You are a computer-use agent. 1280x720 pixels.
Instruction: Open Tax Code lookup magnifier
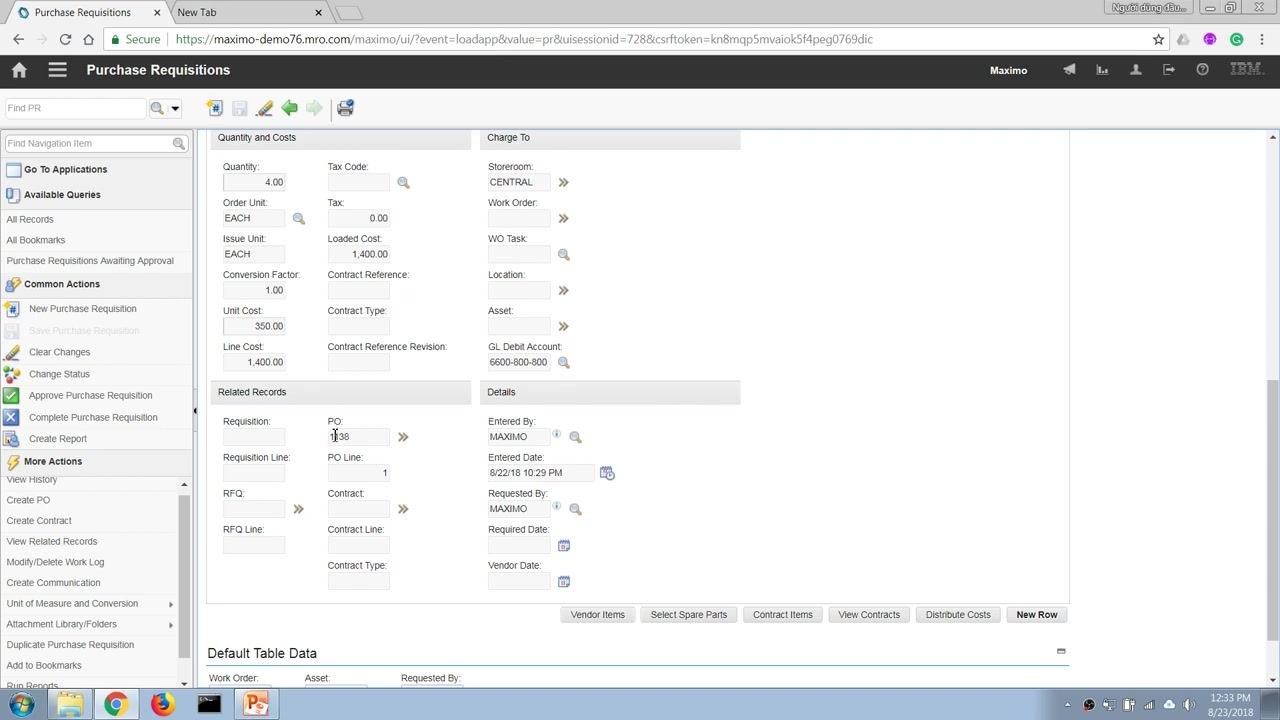403,183
